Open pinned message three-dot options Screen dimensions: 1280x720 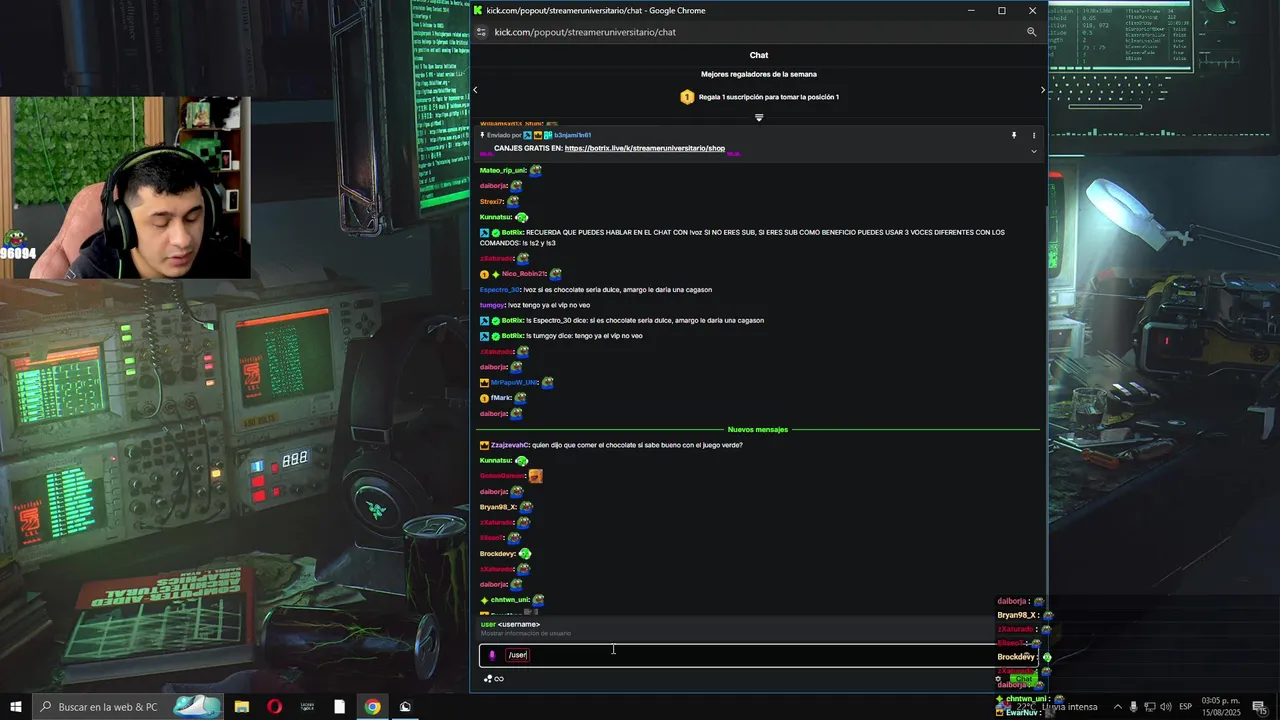click(1034, 135)
